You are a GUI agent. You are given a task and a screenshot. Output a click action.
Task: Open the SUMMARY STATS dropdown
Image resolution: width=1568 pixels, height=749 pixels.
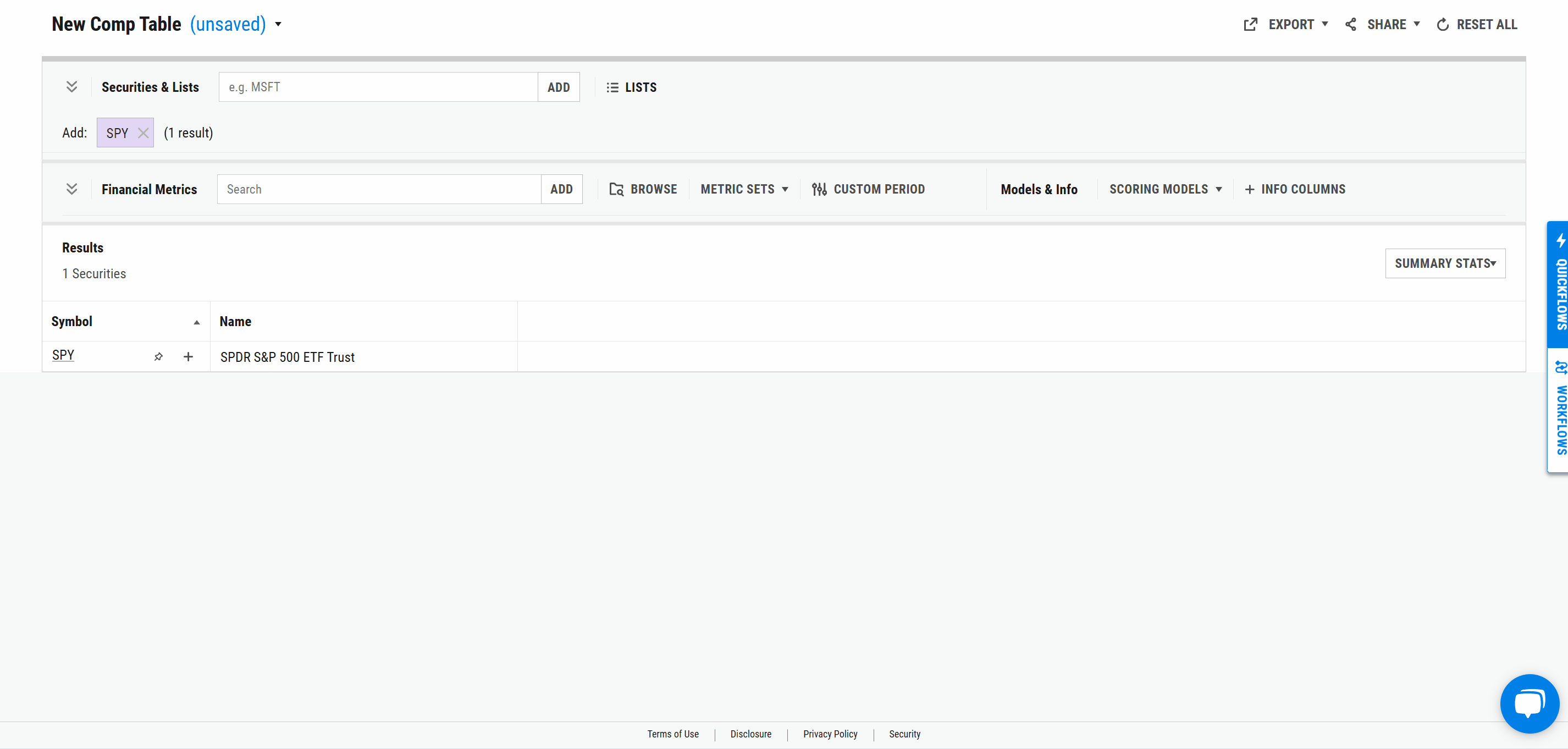coord(1445,263)
